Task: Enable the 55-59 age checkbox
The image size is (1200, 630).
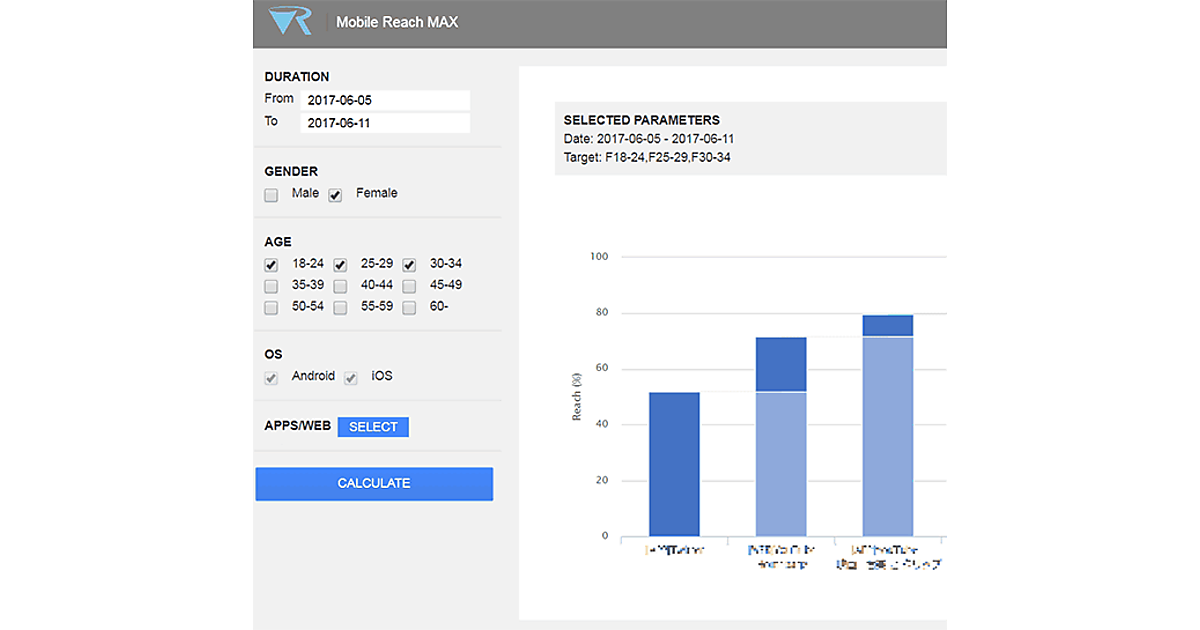Action: pyautogui.click(x=340, y=309)
